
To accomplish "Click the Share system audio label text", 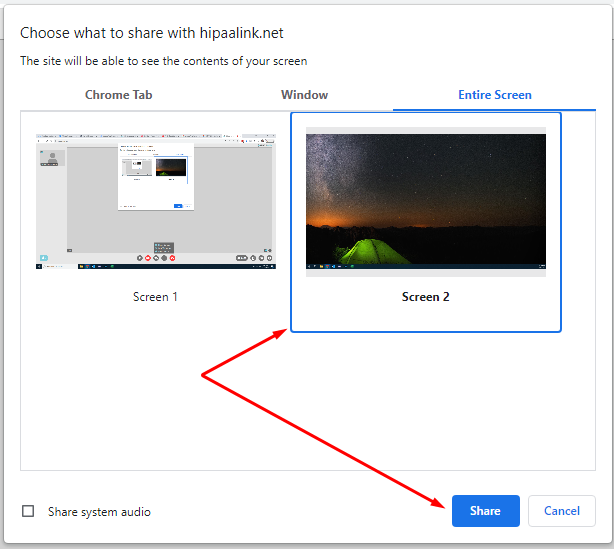I will [x=99, y=511].
